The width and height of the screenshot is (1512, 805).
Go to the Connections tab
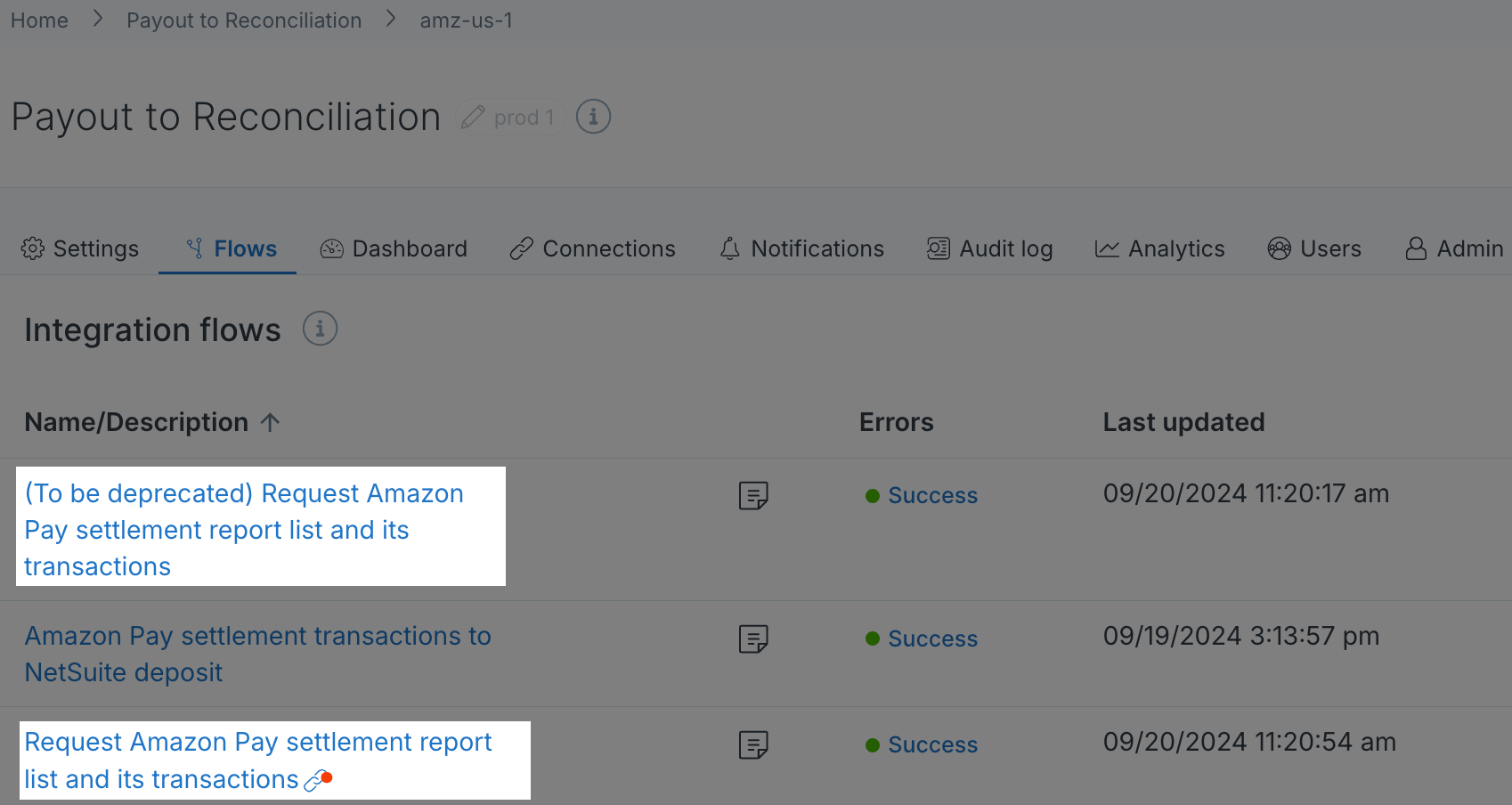point(593,248)
